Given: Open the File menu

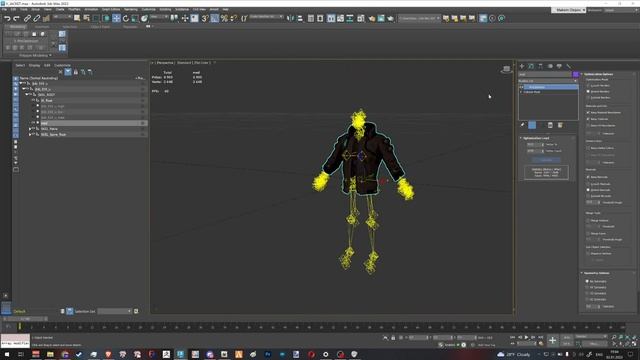Looking at the screenshot, I should (x=4, y=9).
